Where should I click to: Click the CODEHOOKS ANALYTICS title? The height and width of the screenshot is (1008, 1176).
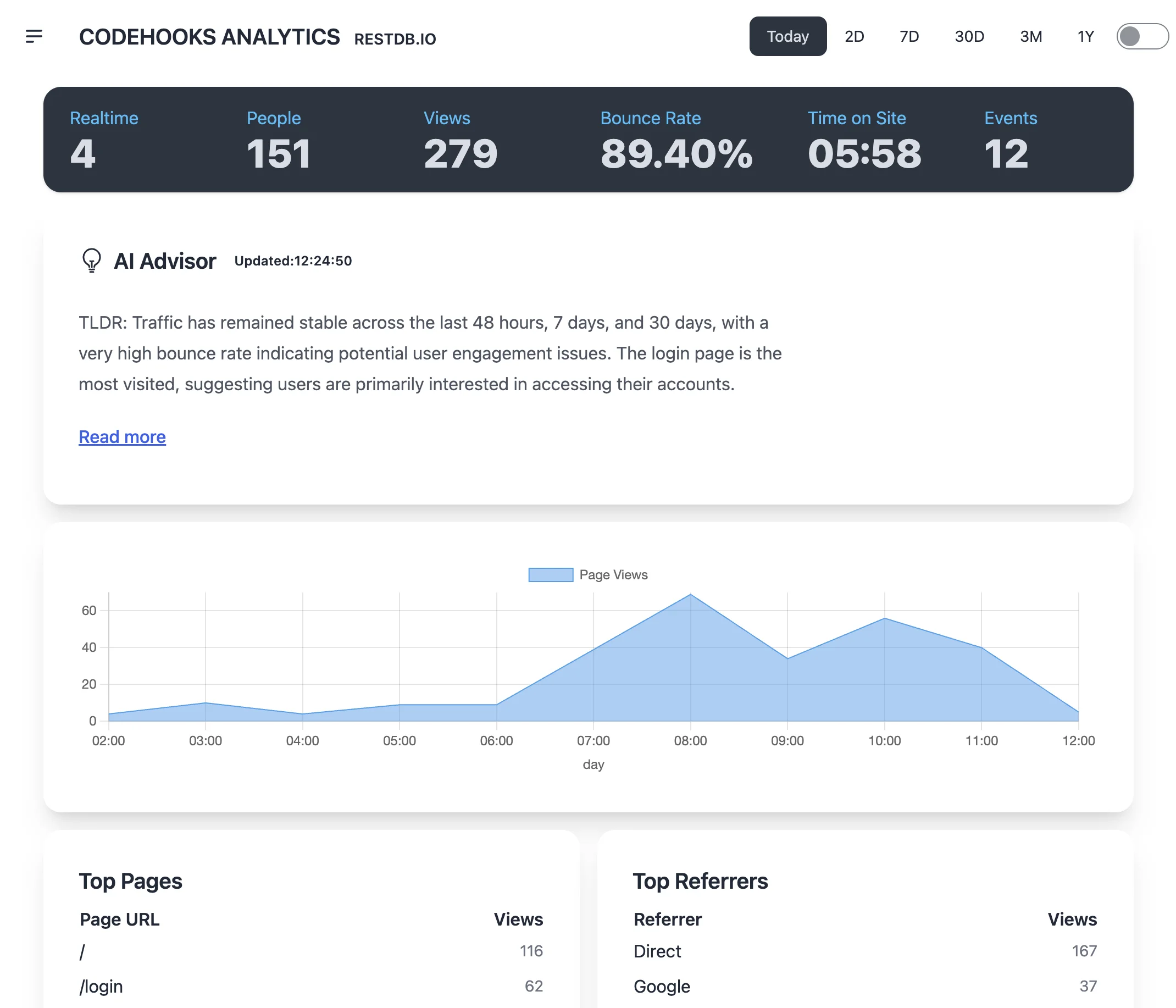coord(209,37)
